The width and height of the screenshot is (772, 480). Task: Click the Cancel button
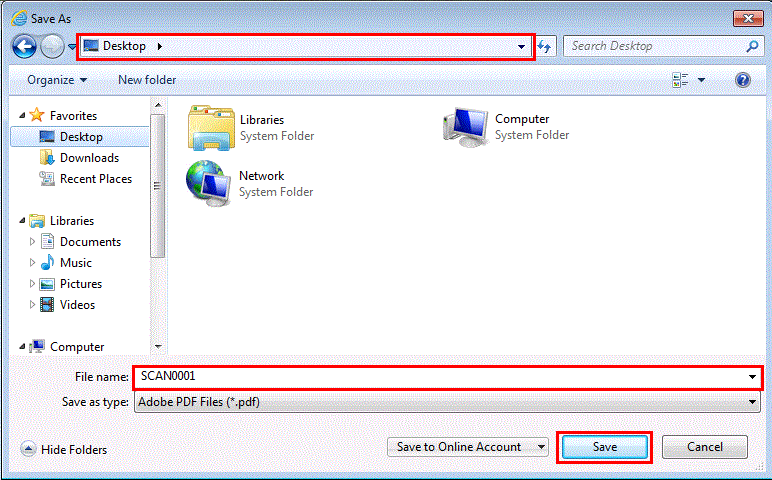(x=704, y=447)
